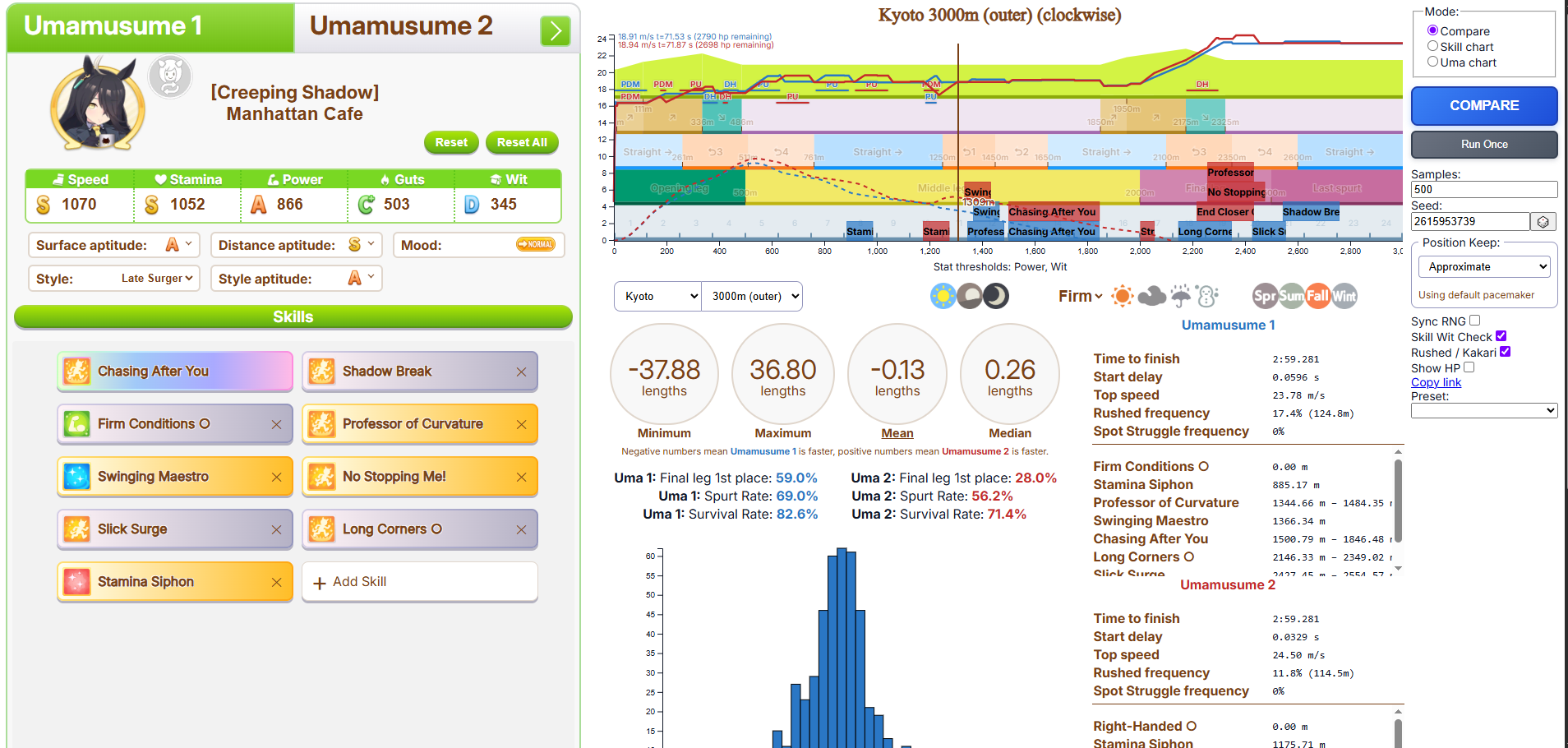The image size is (1568, 748).
Task: Select the Fall season icon
Action: (x=1317, y=296)
